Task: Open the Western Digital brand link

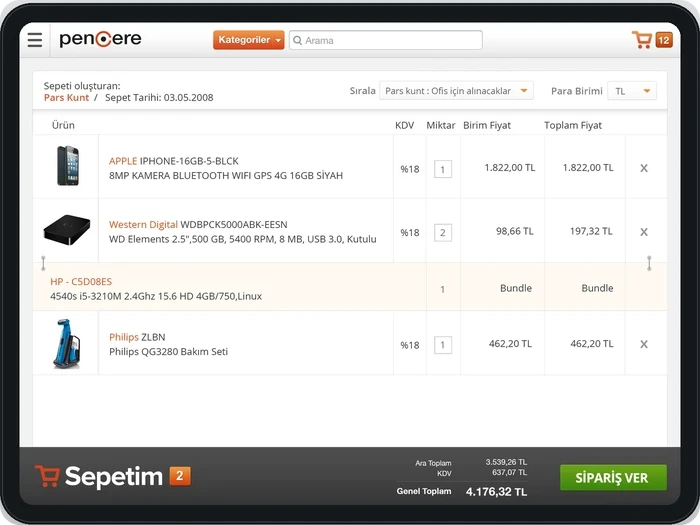Action: (143, 225)
